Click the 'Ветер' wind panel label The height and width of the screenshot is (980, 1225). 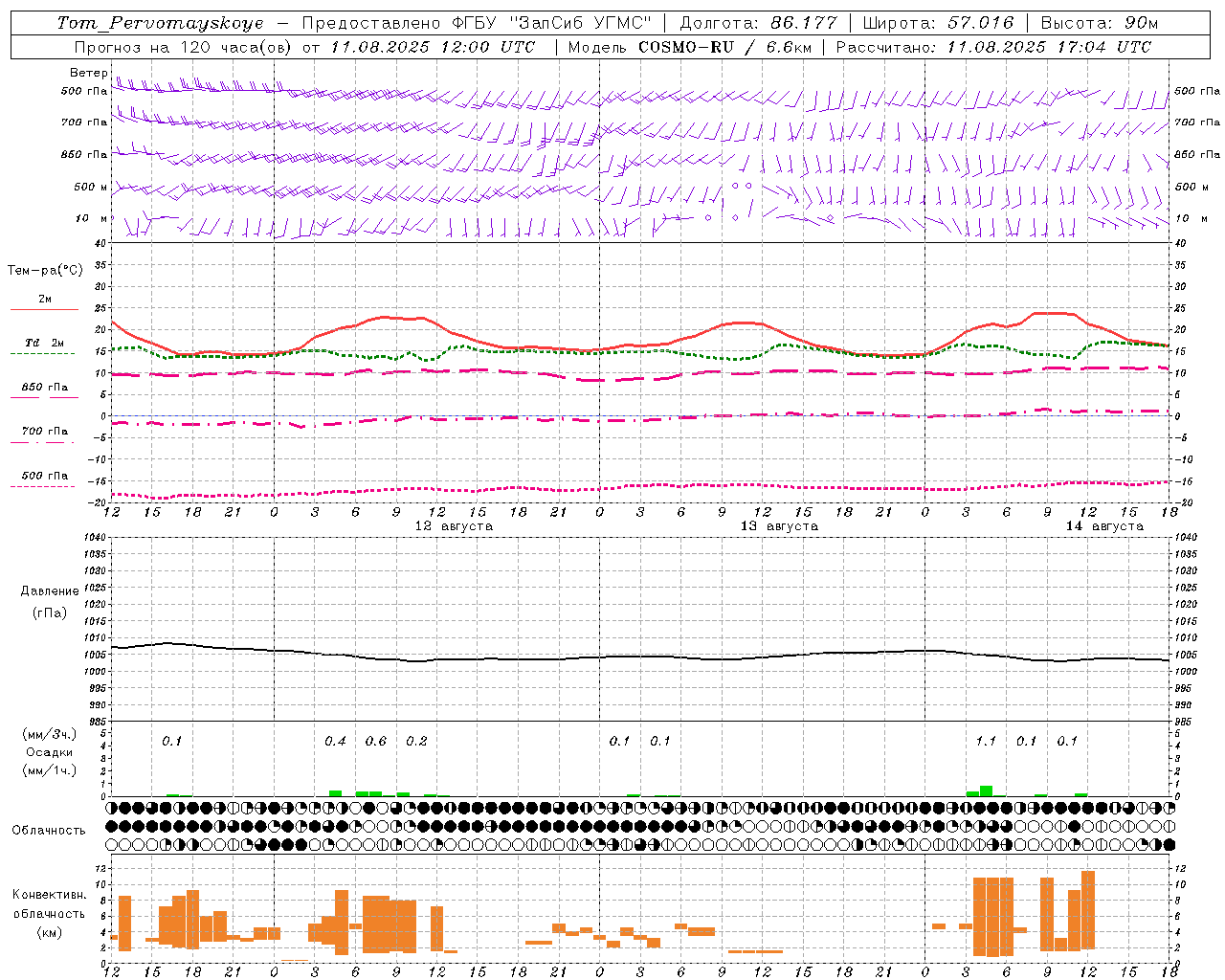coord(88,73)
